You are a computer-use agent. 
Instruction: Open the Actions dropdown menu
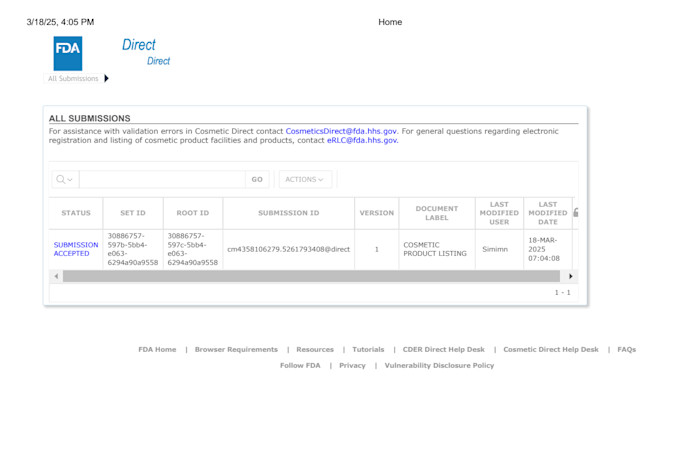click(305, 179)
